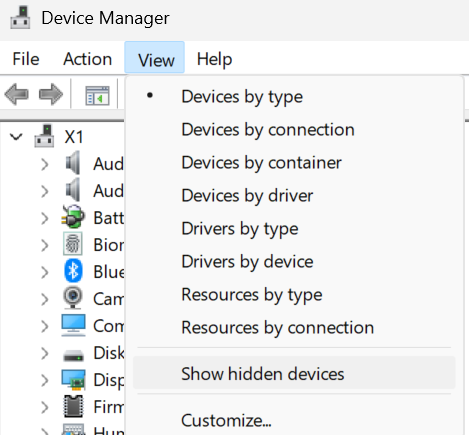Viewport: 469px width, 435px height.
Task: Select the Bluetooth device category icon
Action: coord(73,271)
